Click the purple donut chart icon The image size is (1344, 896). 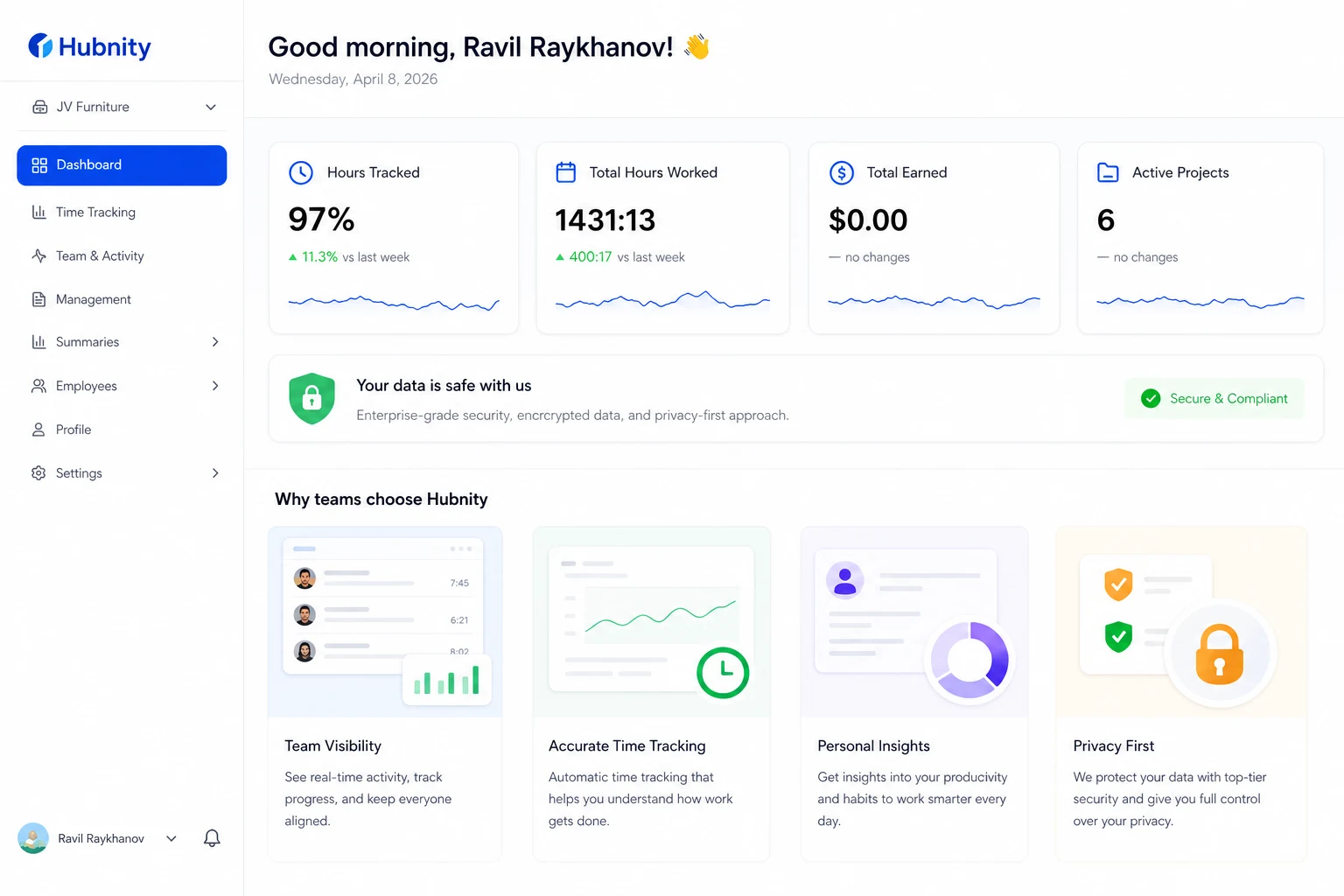pyautogui.click(x=969, y=660)
